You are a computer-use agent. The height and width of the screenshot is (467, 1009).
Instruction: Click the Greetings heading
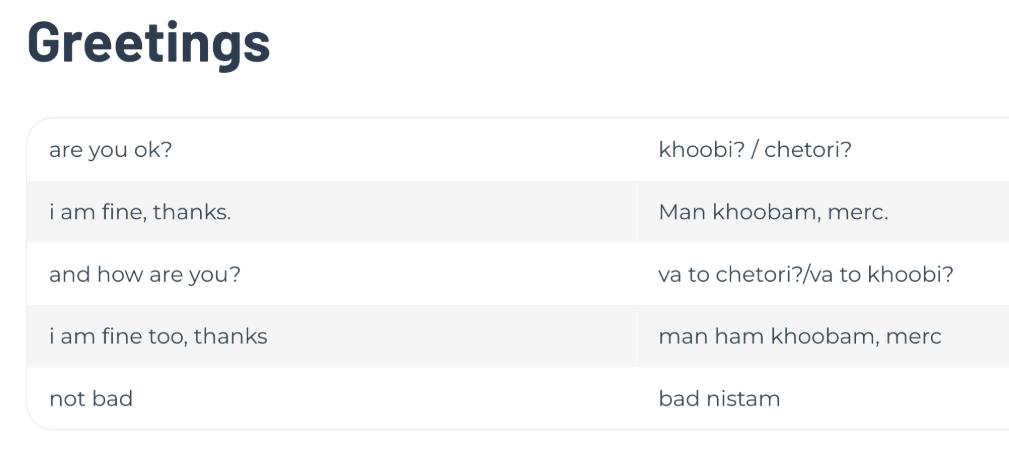click(149, 42)
